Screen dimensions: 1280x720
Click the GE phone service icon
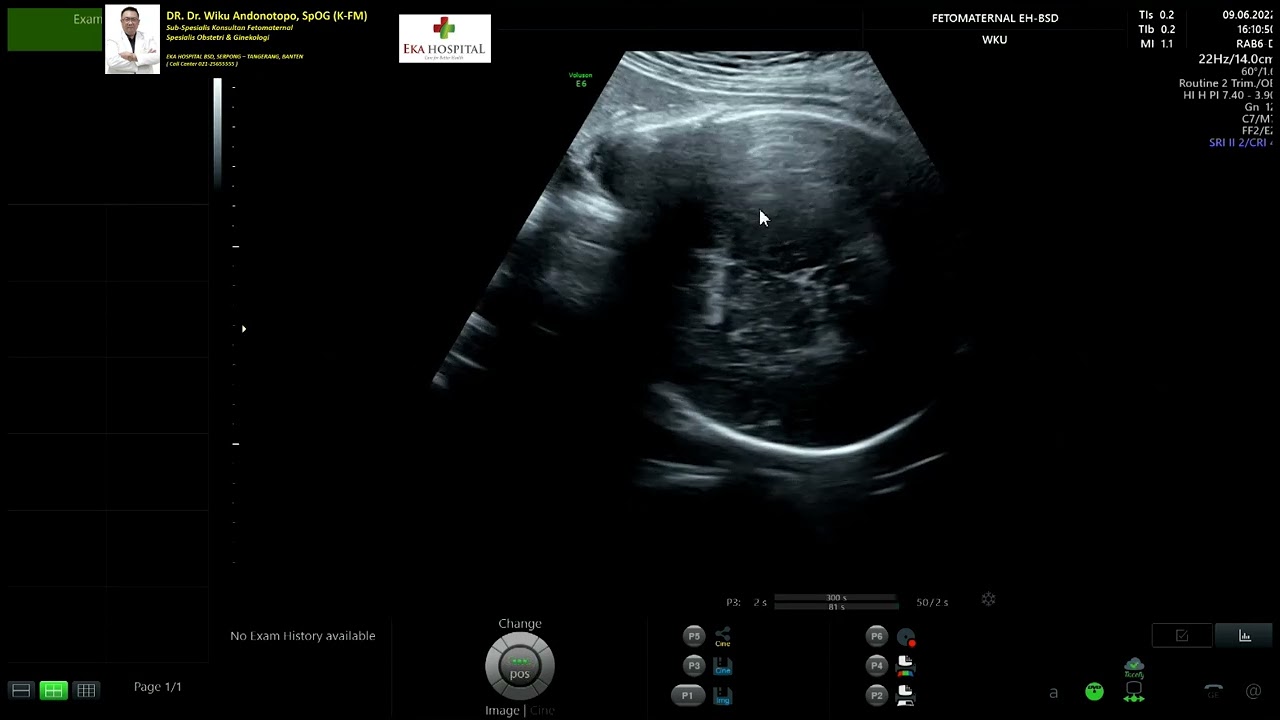(1213, 691)
